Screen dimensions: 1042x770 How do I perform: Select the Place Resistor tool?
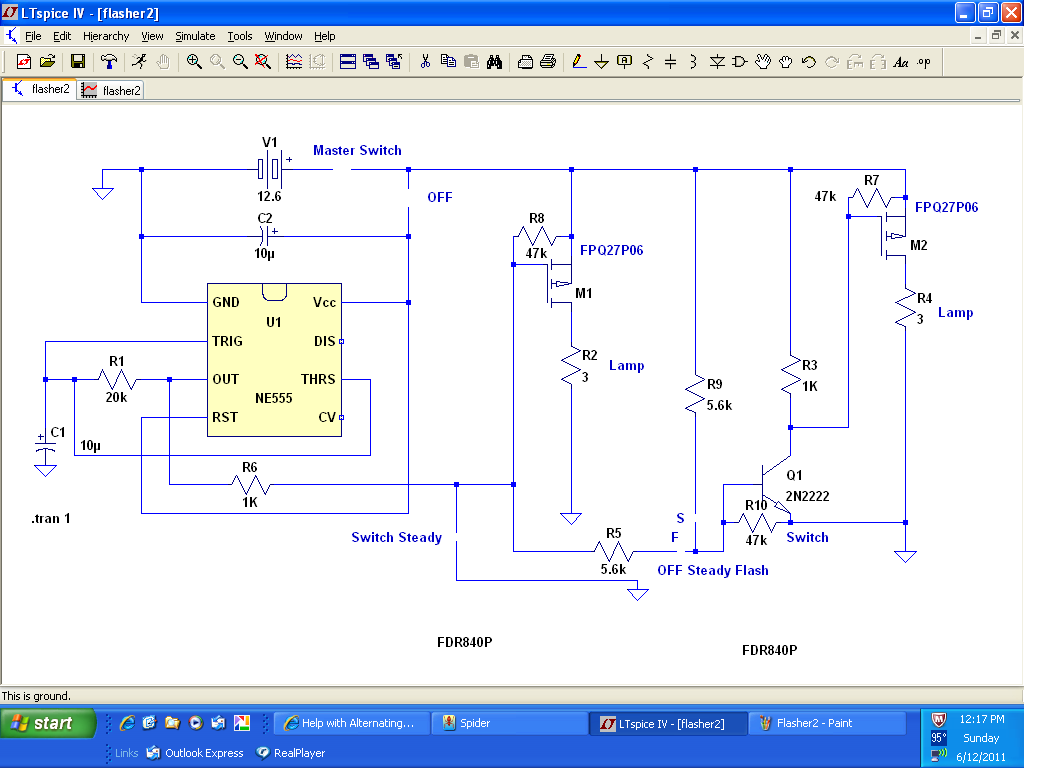click(x=648, y=62)
